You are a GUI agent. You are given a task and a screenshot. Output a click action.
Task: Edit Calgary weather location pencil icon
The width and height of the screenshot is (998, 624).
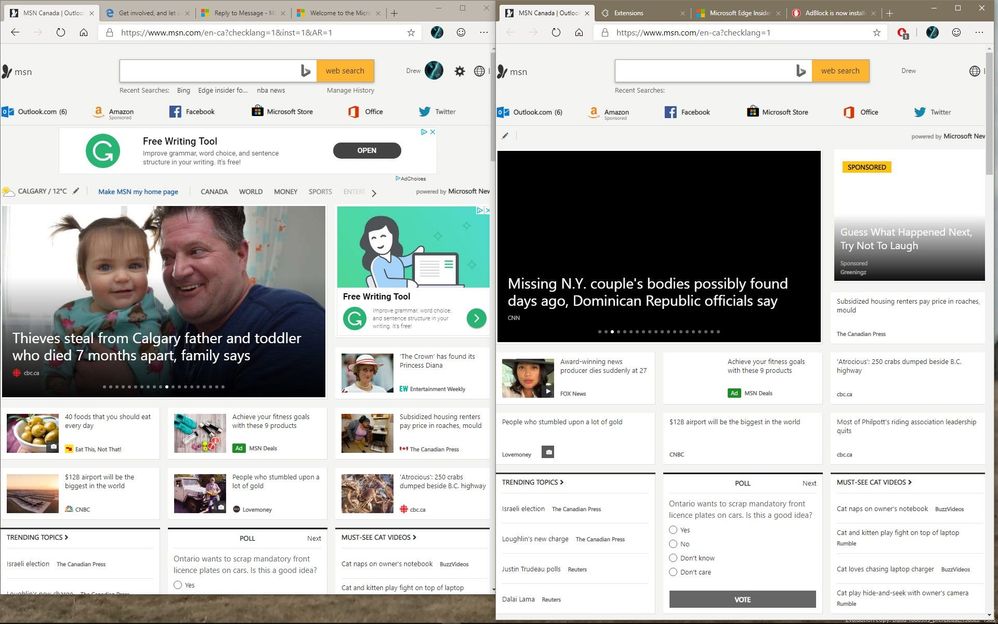(76, 190)
